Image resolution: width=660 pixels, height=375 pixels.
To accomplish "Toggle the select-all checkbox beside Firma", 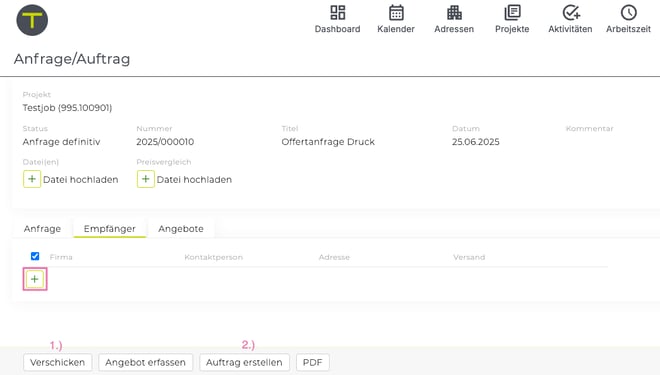I will [x=35, y=256].
